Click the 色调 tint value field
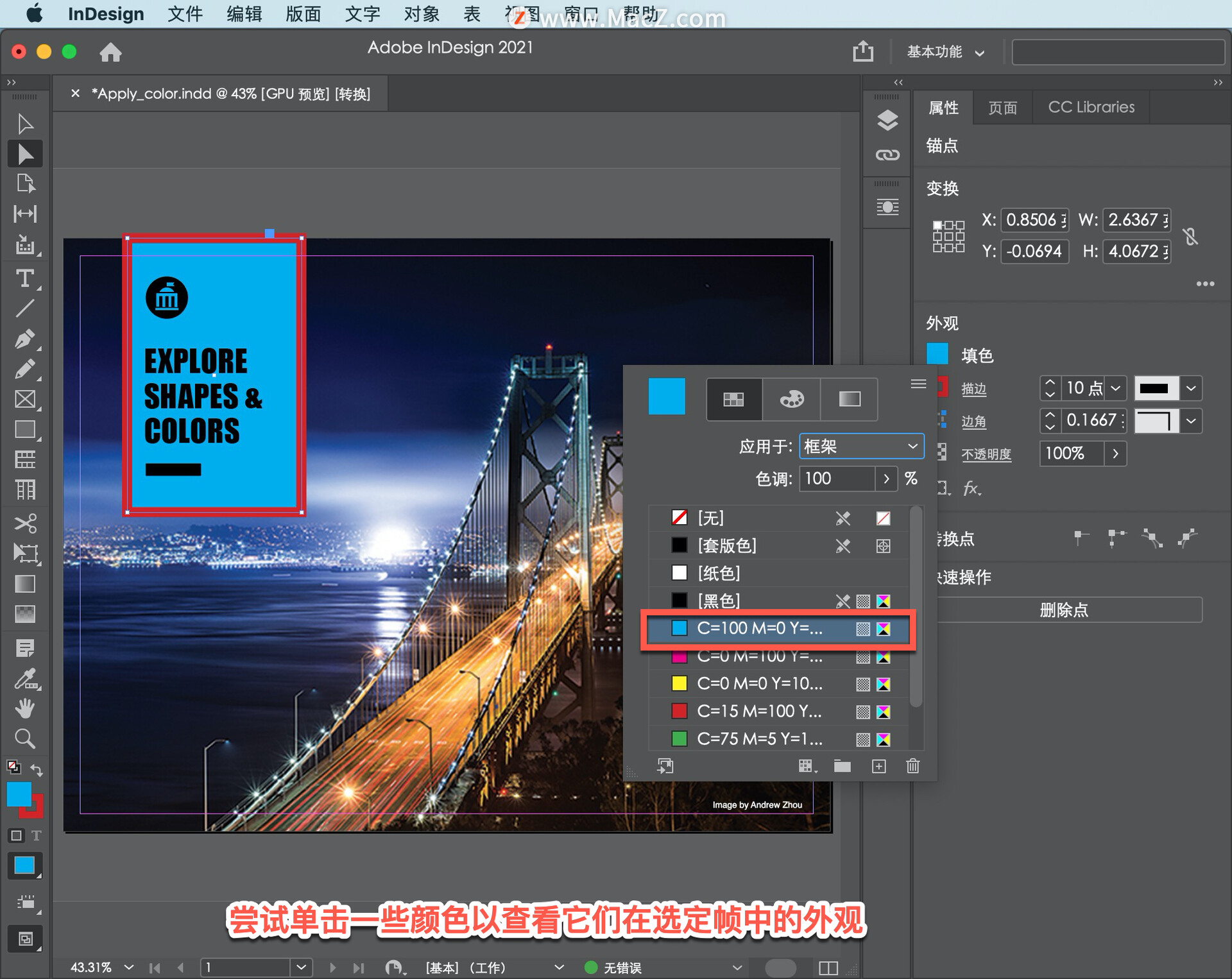 (x=836, y=479)
